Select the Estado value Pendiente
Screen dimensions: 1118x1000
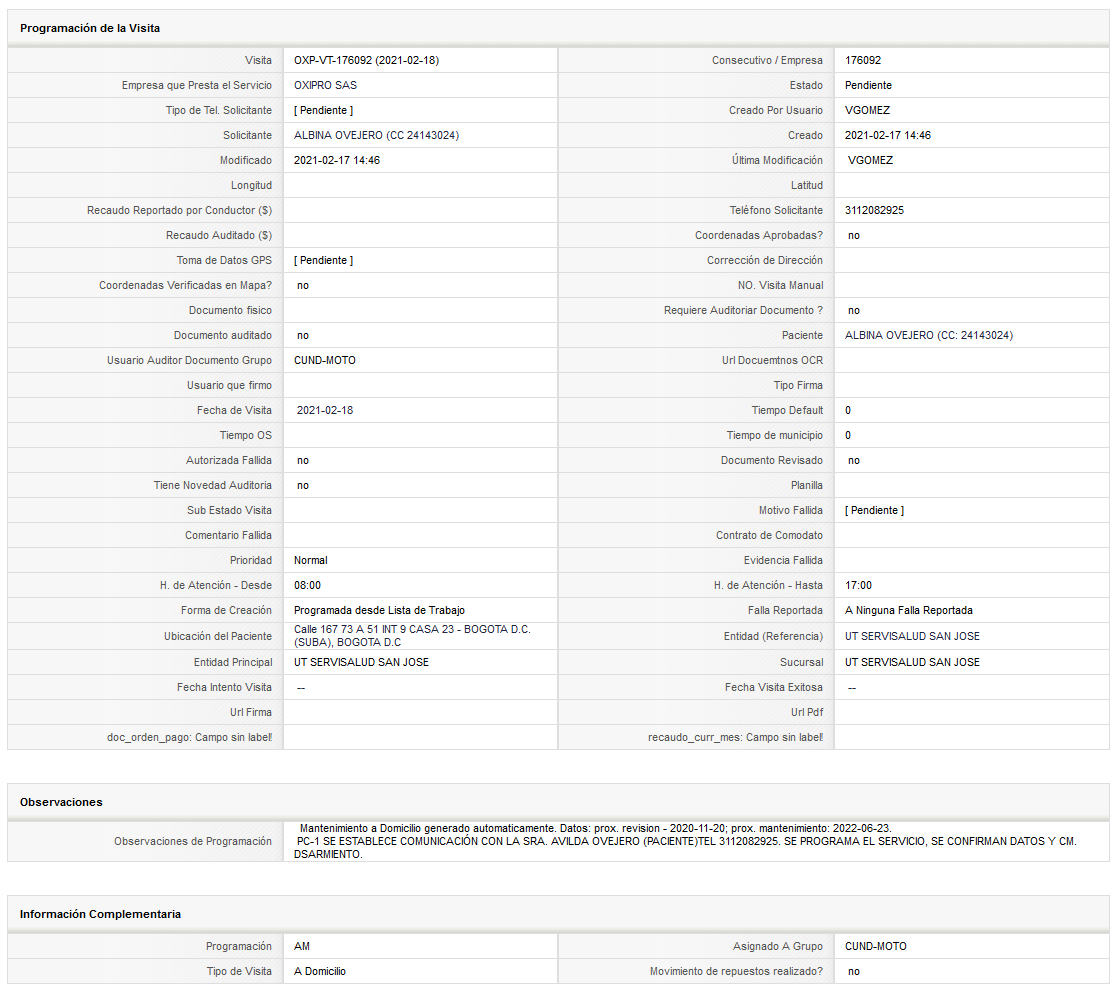tap(868, 86)
